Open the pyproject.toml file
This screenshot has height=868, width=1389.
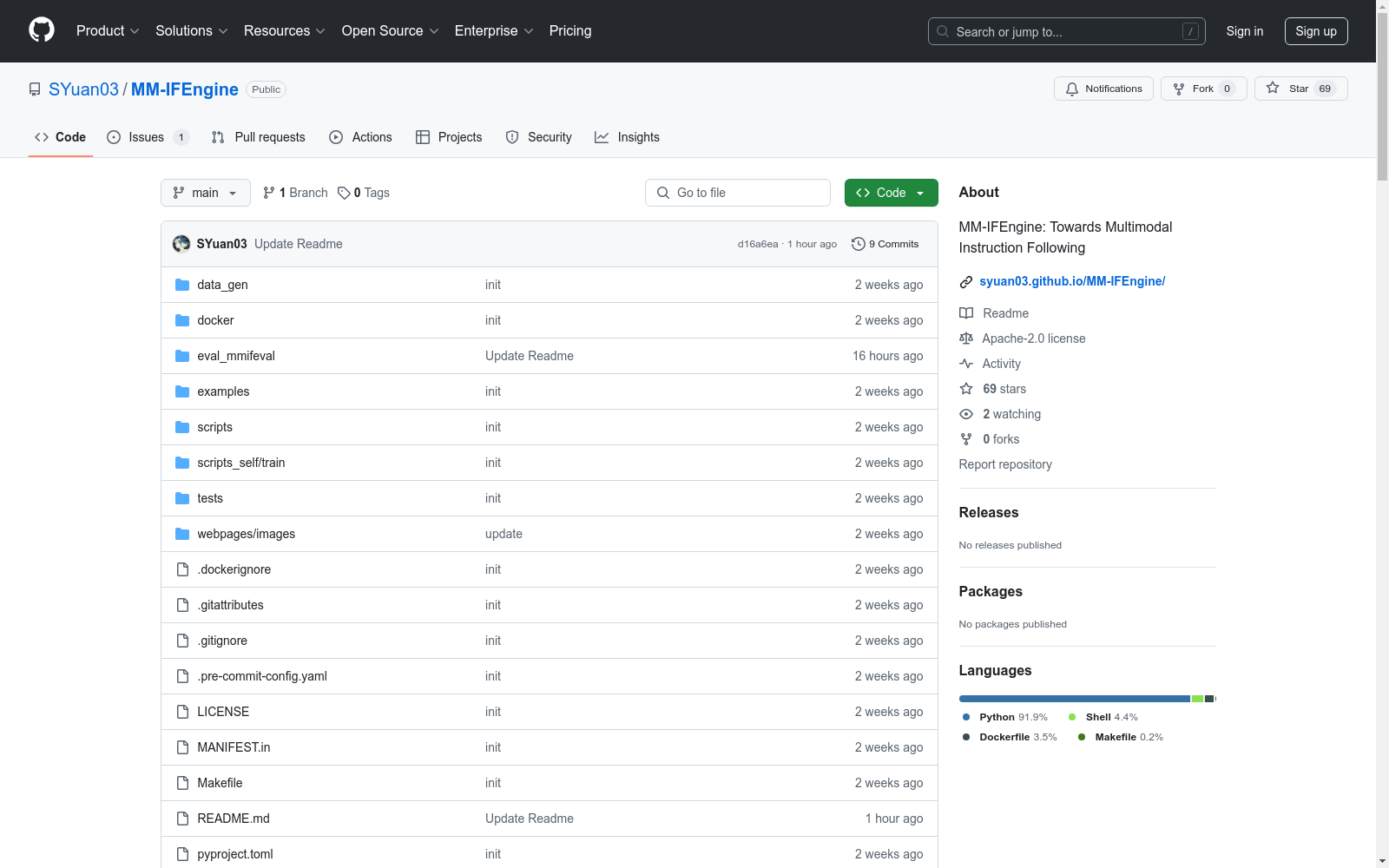point(235,854)
